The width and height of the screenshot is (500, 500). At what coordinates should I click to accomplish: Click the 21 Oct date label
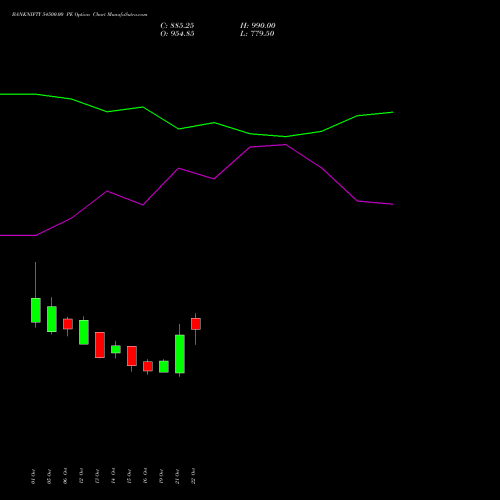(177, 476)
